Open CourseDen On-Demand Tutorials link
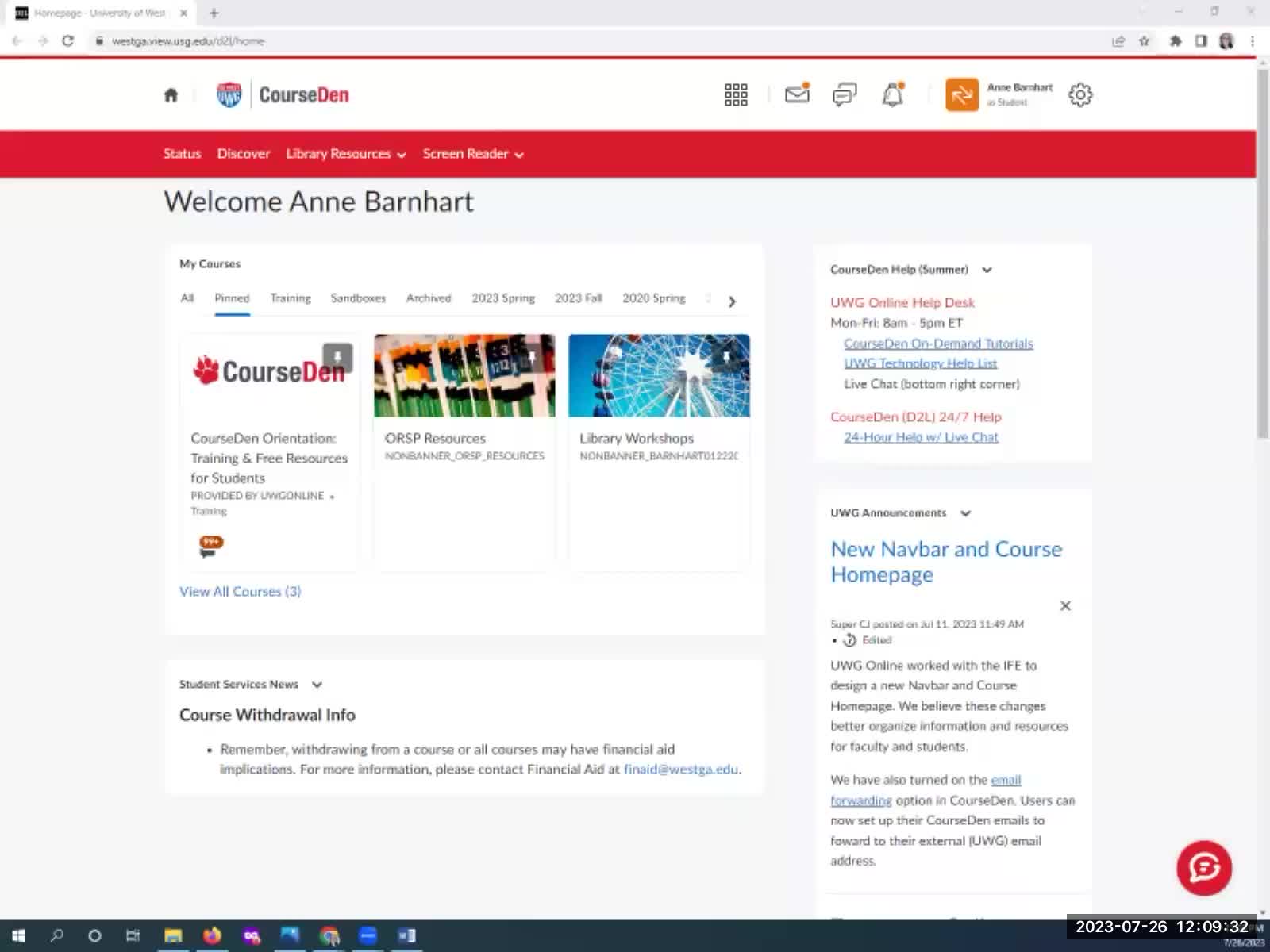 point(938,344)
